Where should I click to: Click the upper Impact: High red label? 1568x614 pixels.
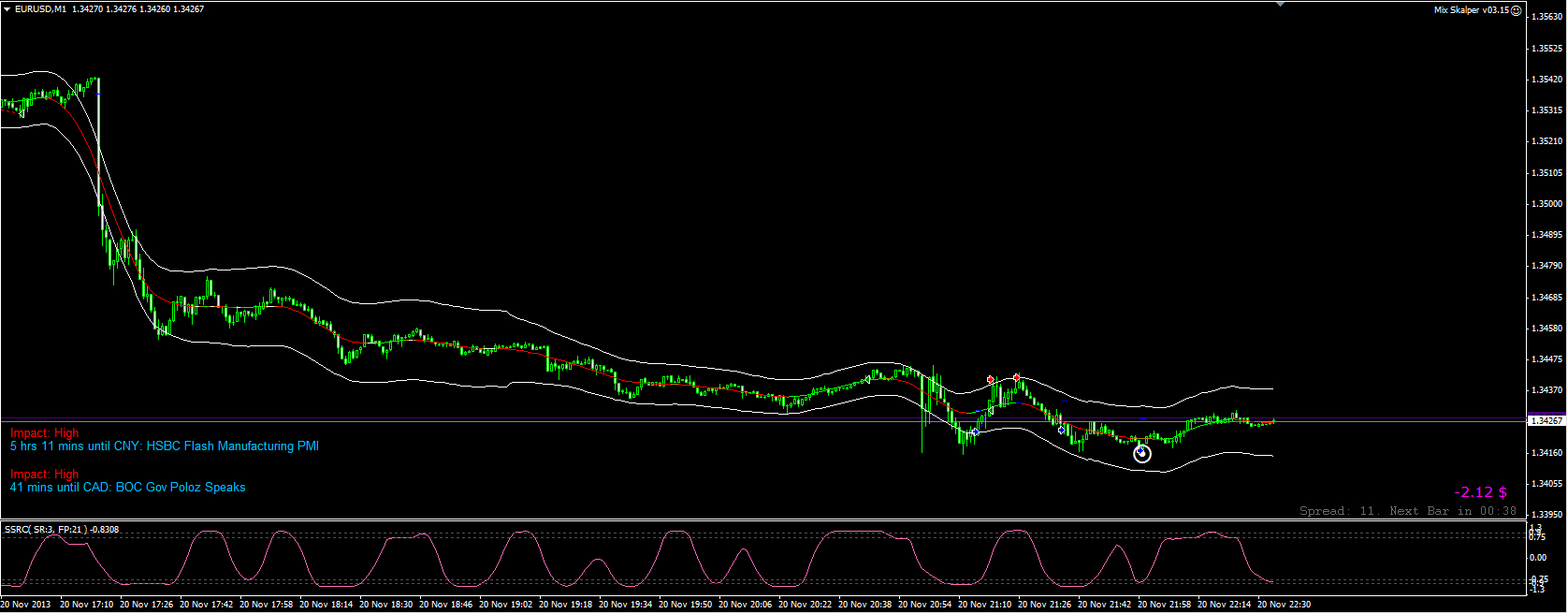(x=45, y=433)
